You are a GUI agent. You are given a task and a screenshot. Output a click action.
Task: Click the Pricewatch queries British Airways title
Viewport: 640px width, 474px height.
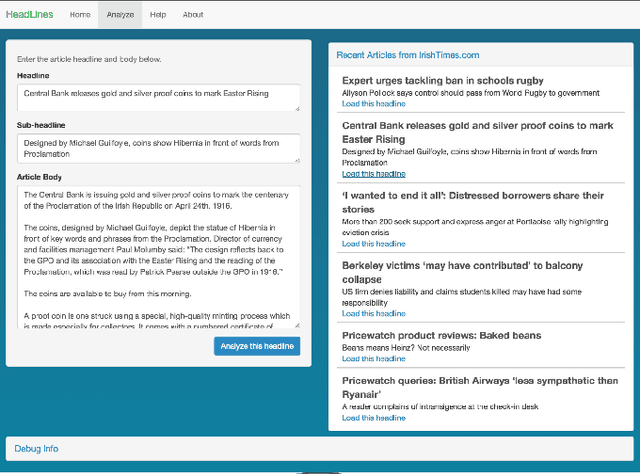tap(480, 387)
